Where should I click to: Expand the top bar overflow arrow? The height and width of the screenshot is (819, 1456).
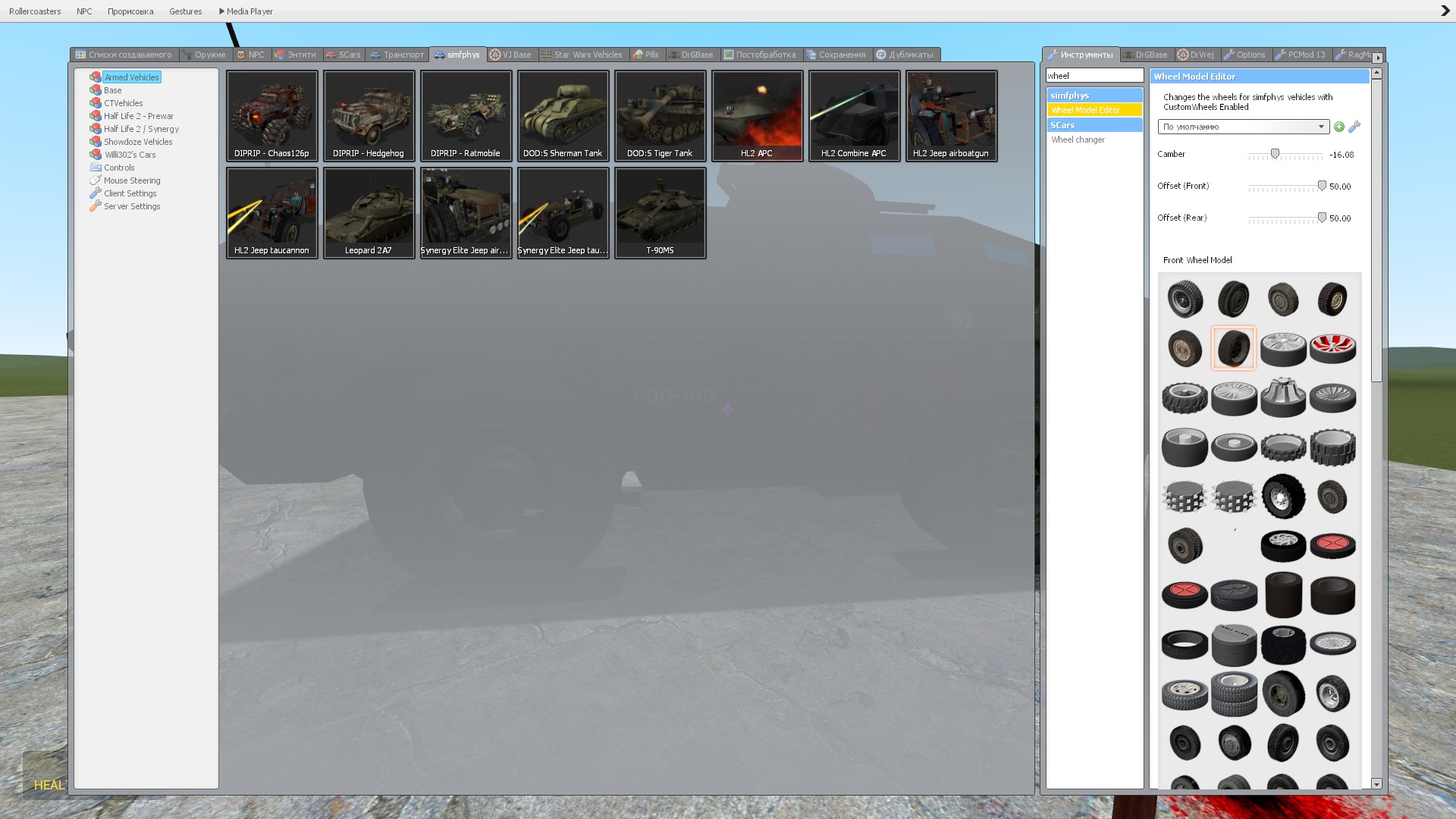[1445, 11]
